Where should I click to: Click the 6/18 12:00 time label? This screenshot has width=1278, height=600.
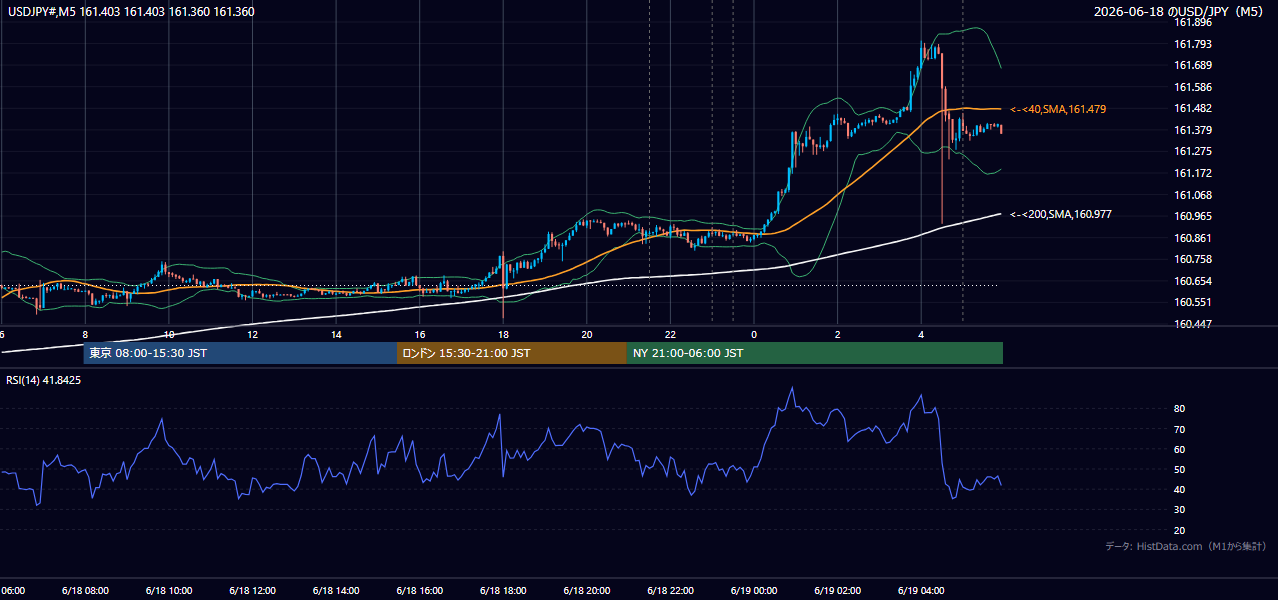[x=252, y=591]
